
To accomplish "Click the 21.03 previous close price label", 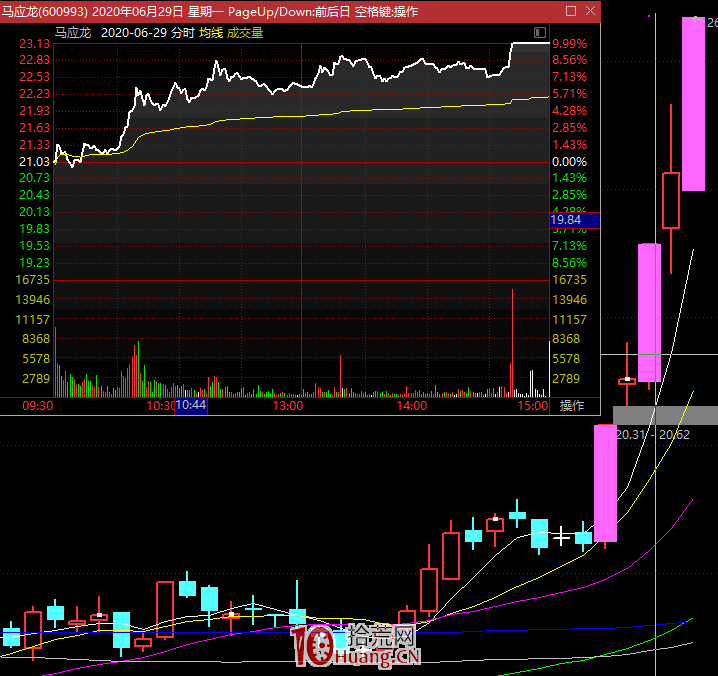I will (x=34, y=162).
